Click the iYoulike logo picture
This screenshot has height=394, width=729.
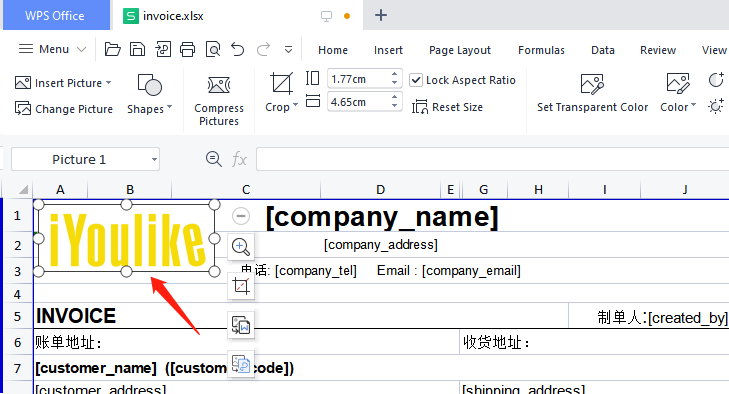click(x=126, y=238)
